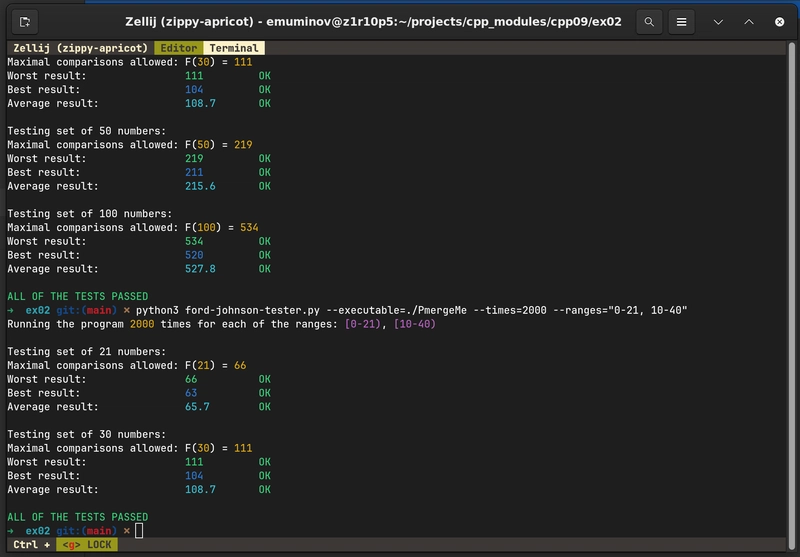800x557 pixels.
Task: Click the git:(main) label beside the python3 command
Action: 85,310
